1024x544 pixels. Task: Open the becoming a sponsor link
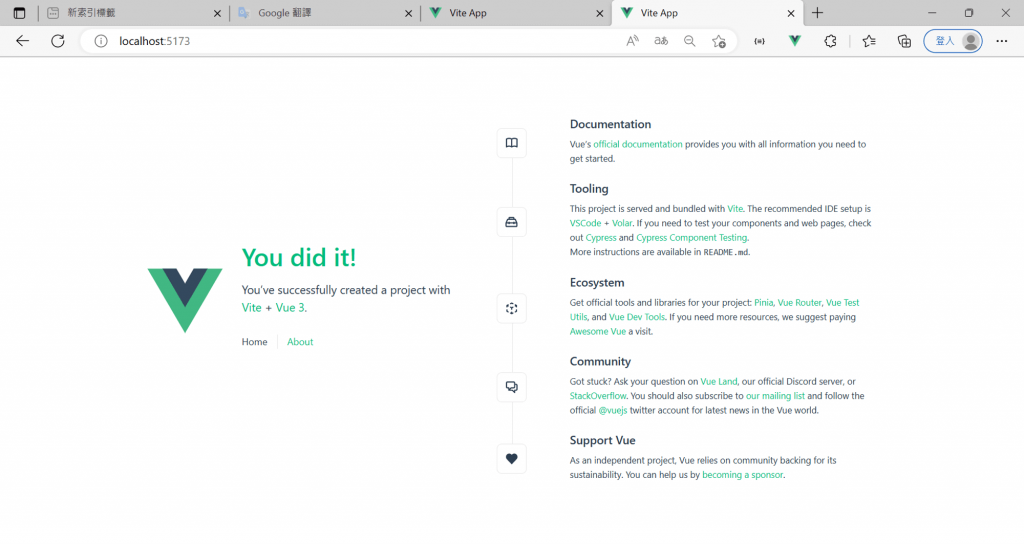tap(743, 475)
